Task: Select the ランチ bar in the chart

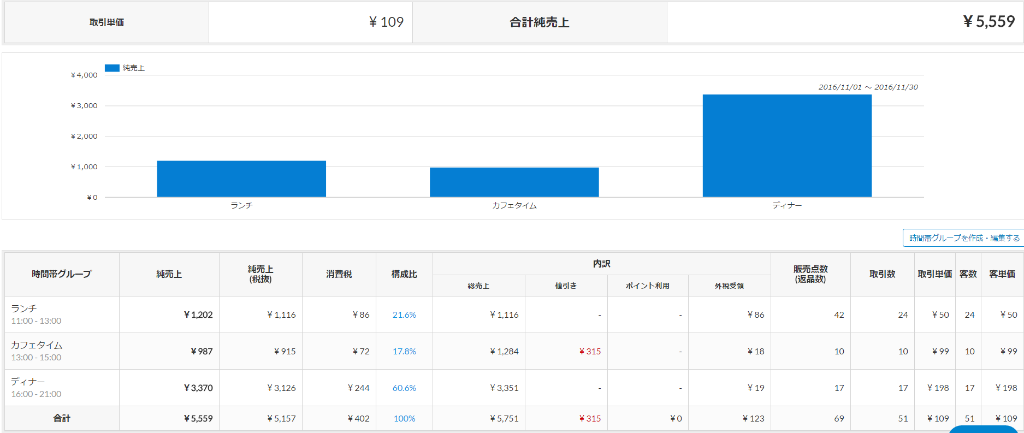Action: (x=241, y=179)
